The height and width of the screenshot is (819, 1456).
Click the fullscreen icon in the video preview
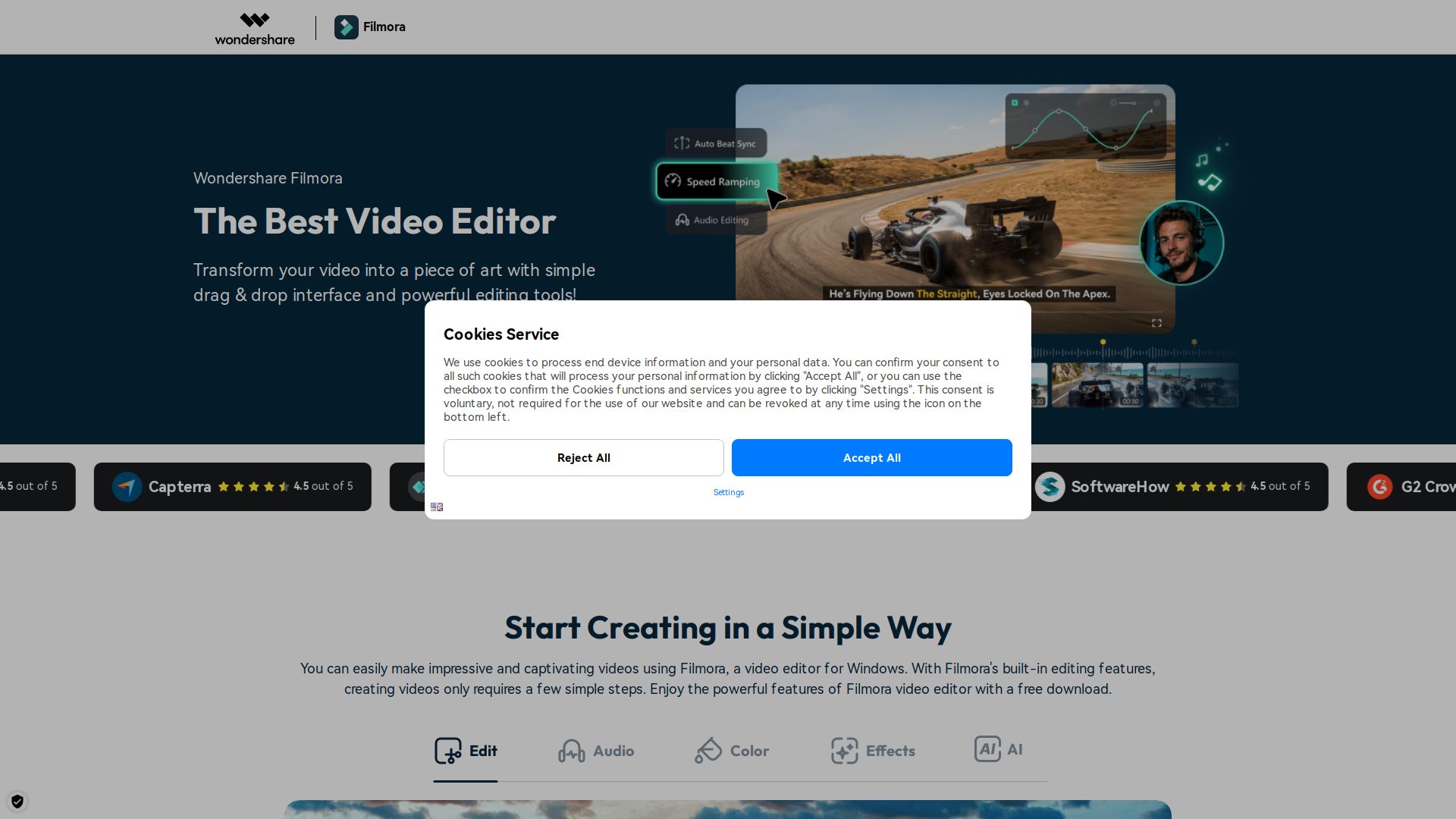pyautogui.click(x=1156, y=323)
